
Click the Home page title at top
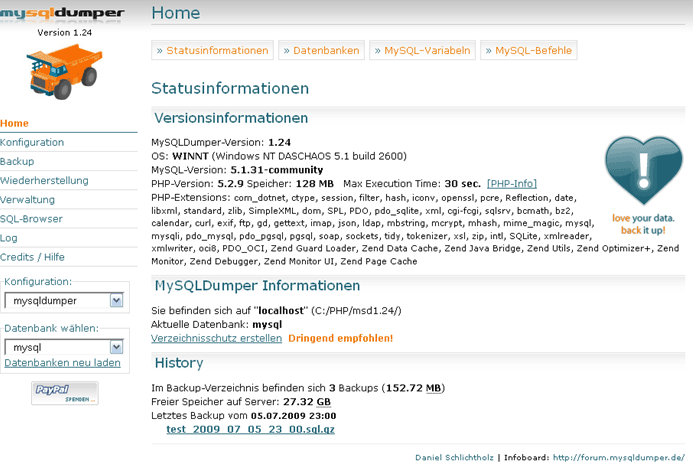coord(175,13)
